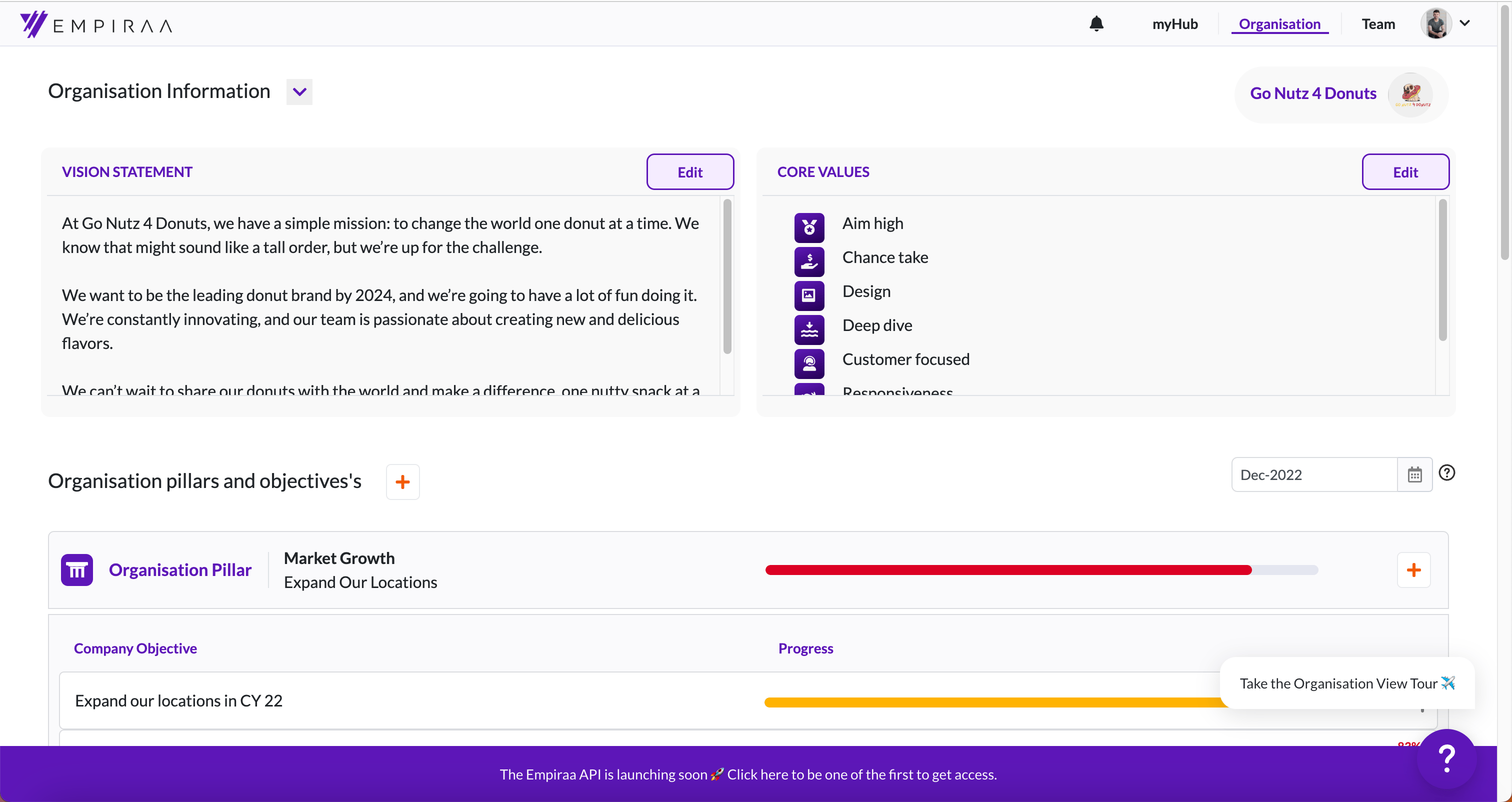Click the notification bell icon
The width and height of the screenshot is (1512, 802).
1096,24
